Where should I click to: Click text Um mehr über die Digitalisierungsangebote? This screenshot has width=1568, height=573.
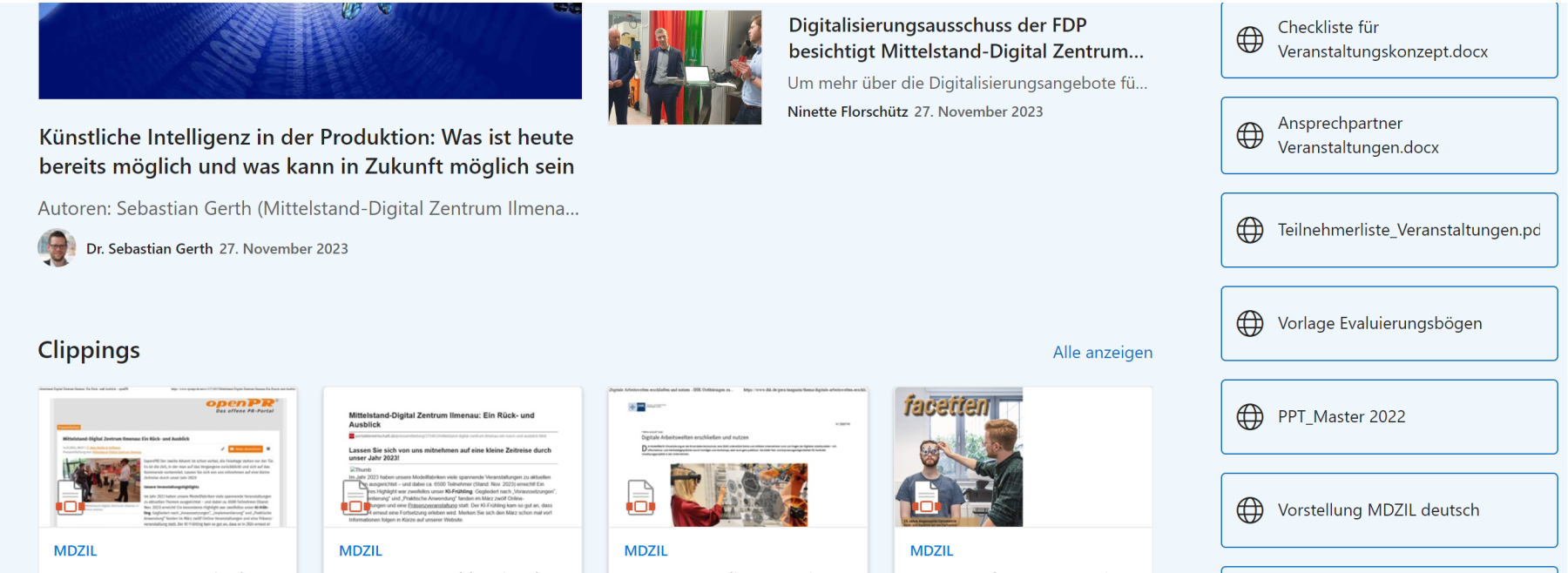click(x=967, y=83)
